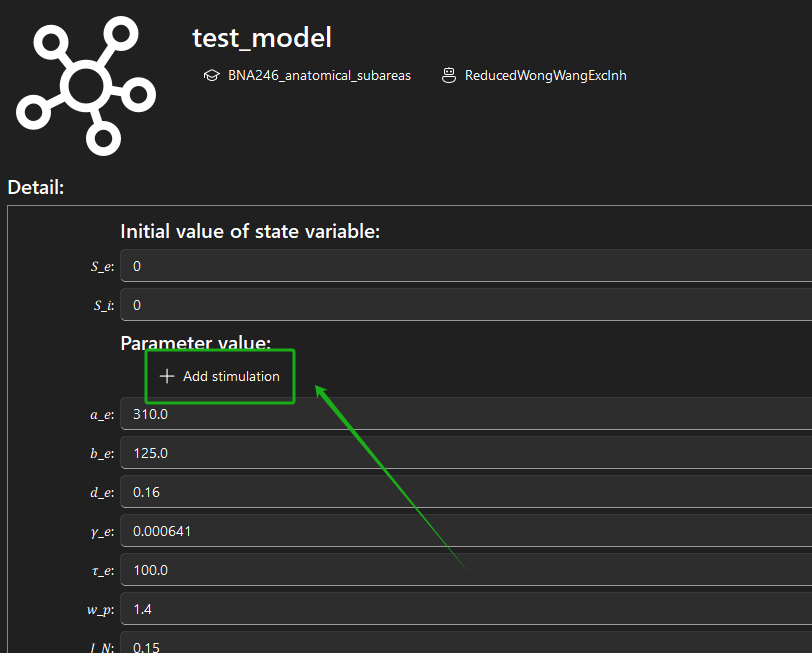The height and width of the screenshot is (653, 812).
Task: Click the Detail: heading
Action: pos(36,187)
